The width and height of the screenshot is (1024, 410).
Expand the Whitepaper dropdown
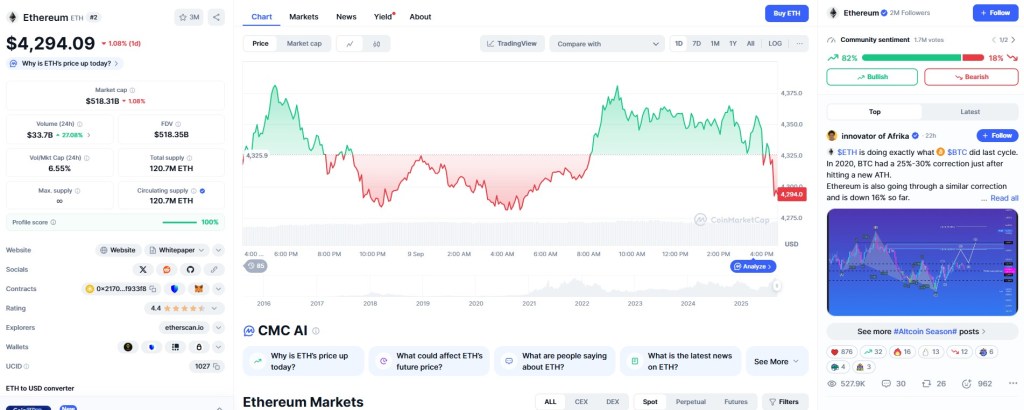tap(176, 250)
